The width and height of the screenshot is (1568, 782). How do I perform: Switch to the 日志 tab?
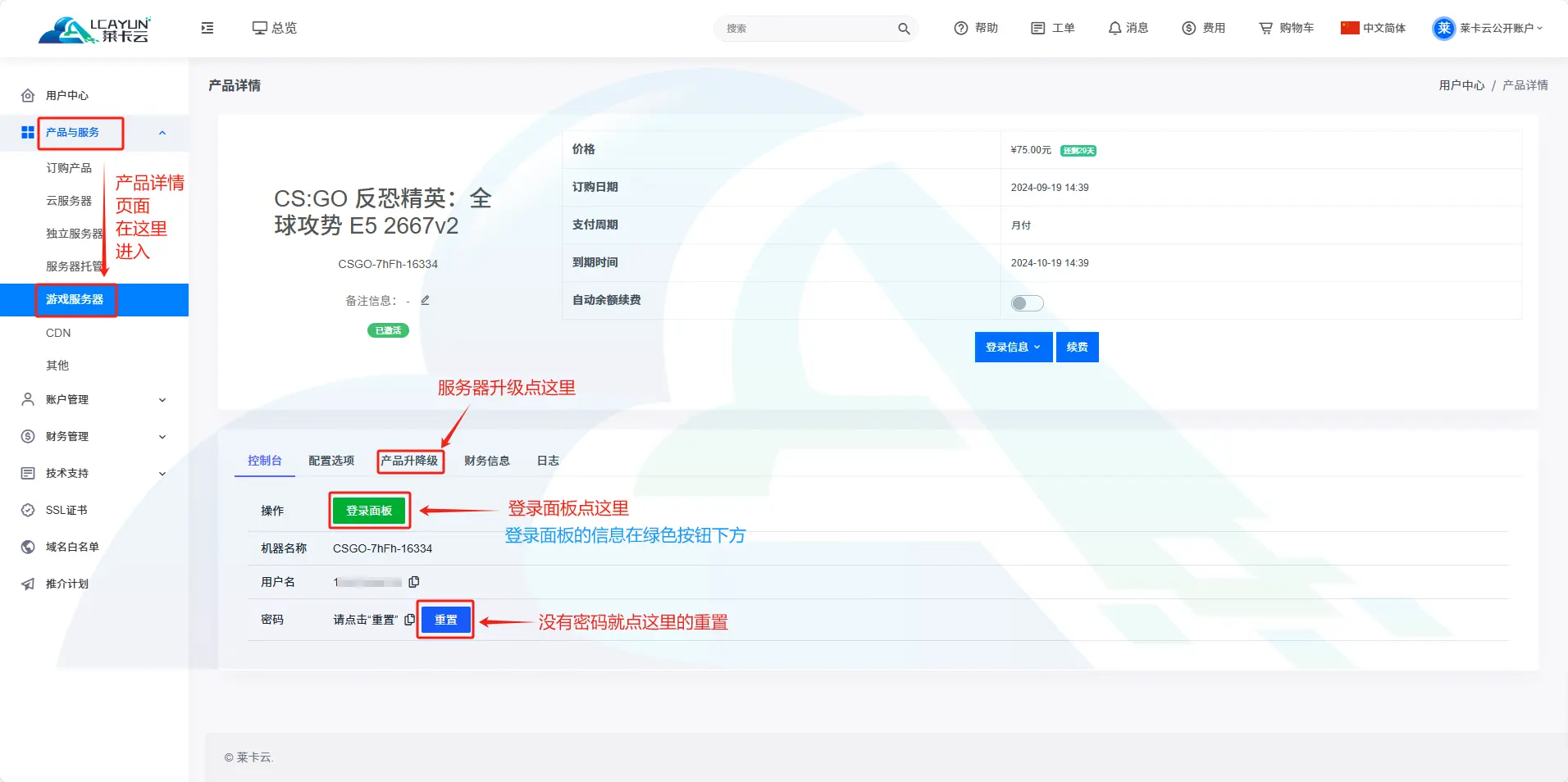548,461
